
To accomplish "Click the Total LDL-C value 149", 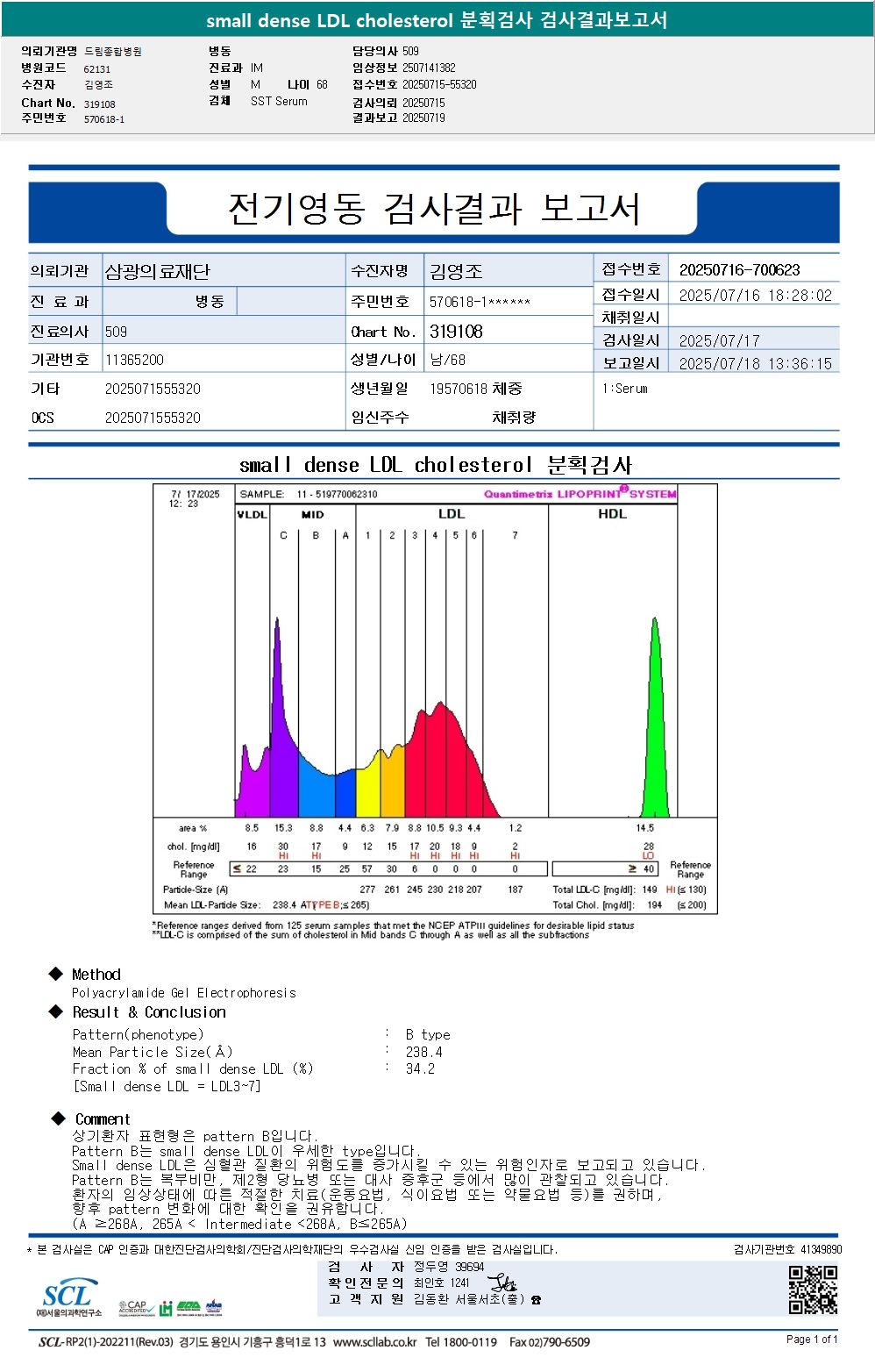I will 650,890.
